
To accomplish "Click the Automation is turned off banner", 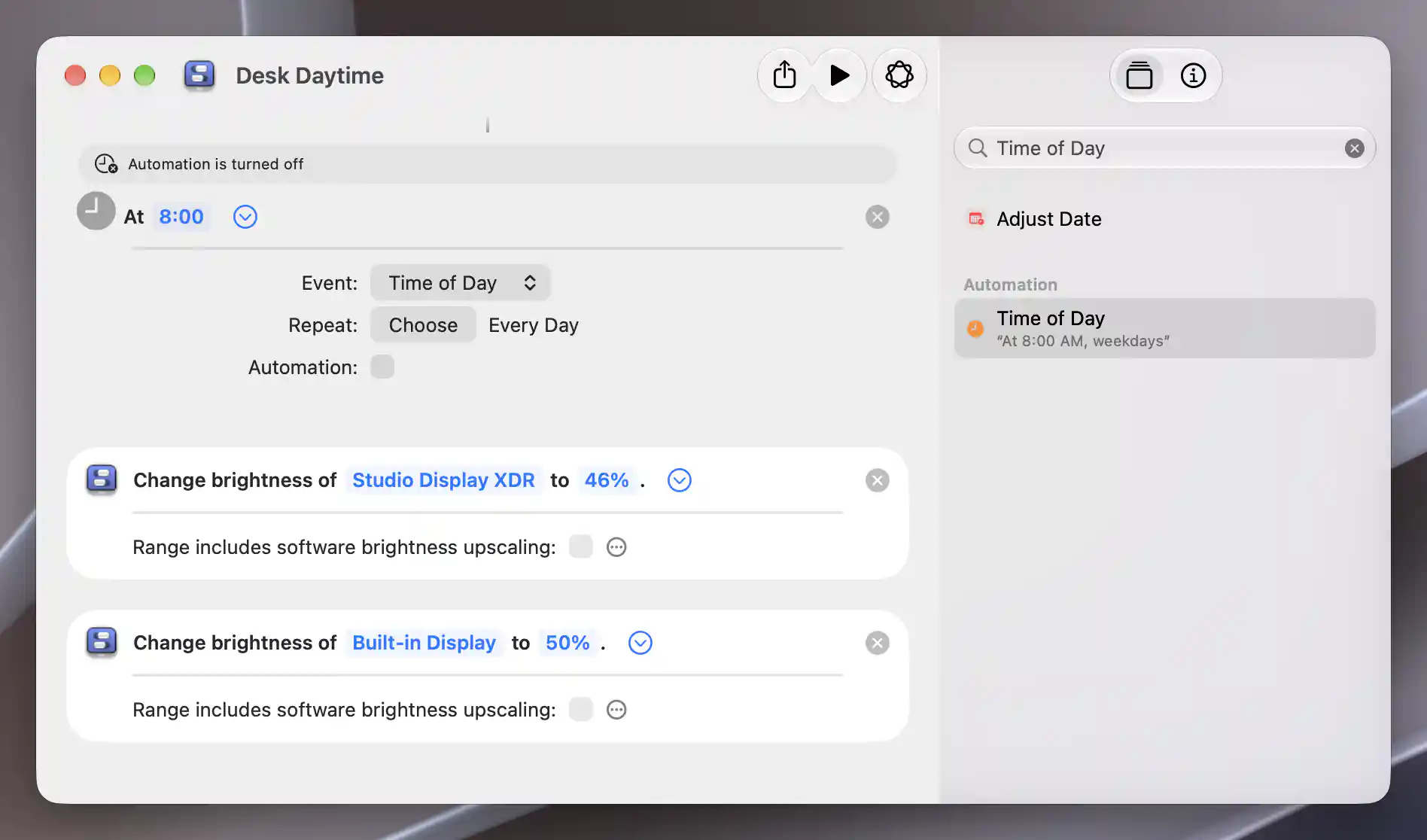I will [488, 164].
